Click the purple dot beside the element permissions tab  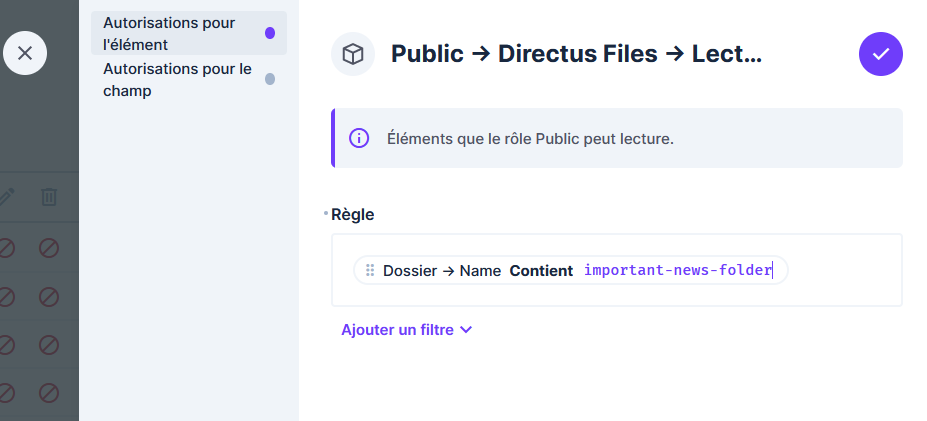pos(270,33)
